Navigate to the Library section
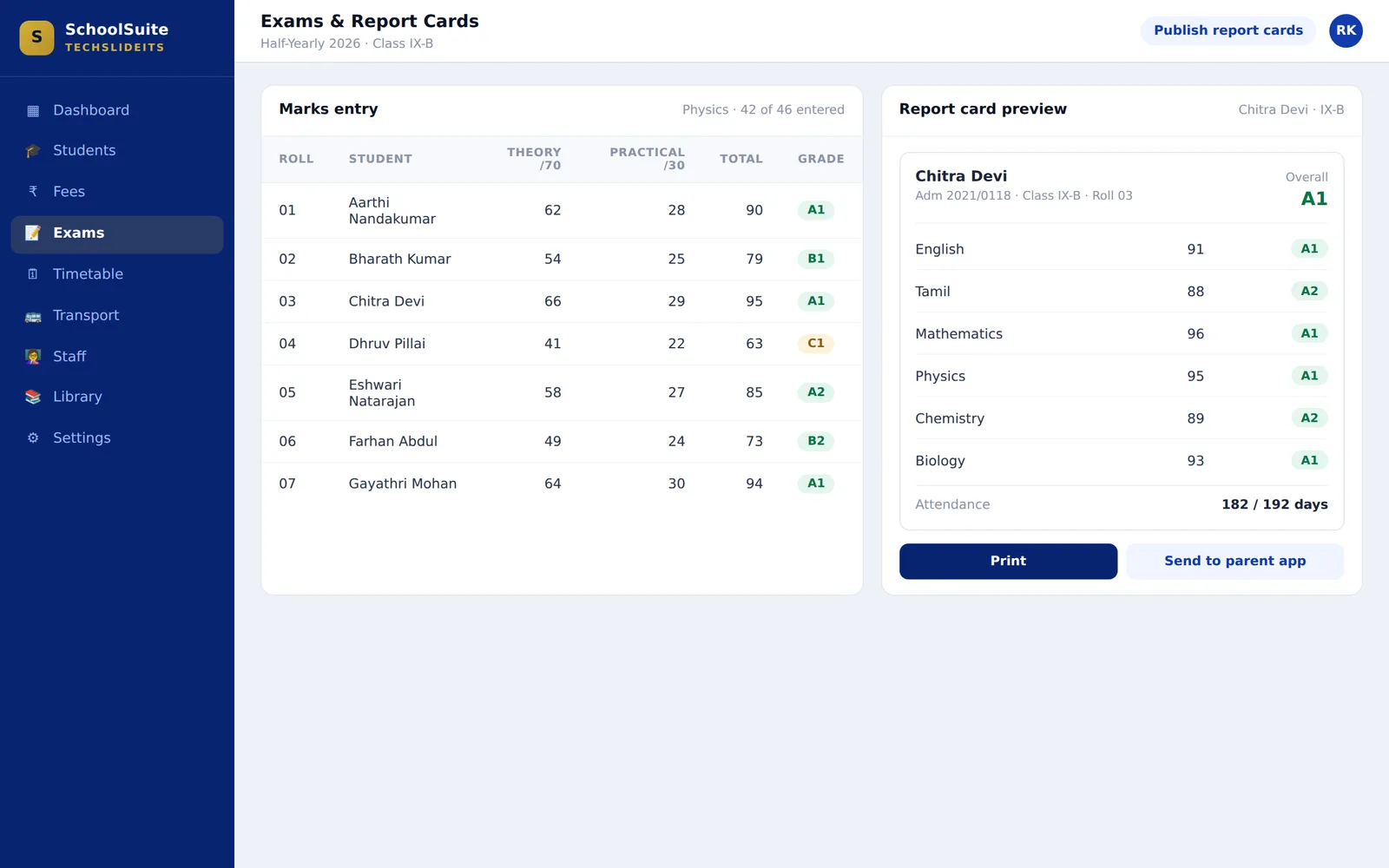Screen dimensions: 1389x868 pyautogui.click(x=117, y=397)
